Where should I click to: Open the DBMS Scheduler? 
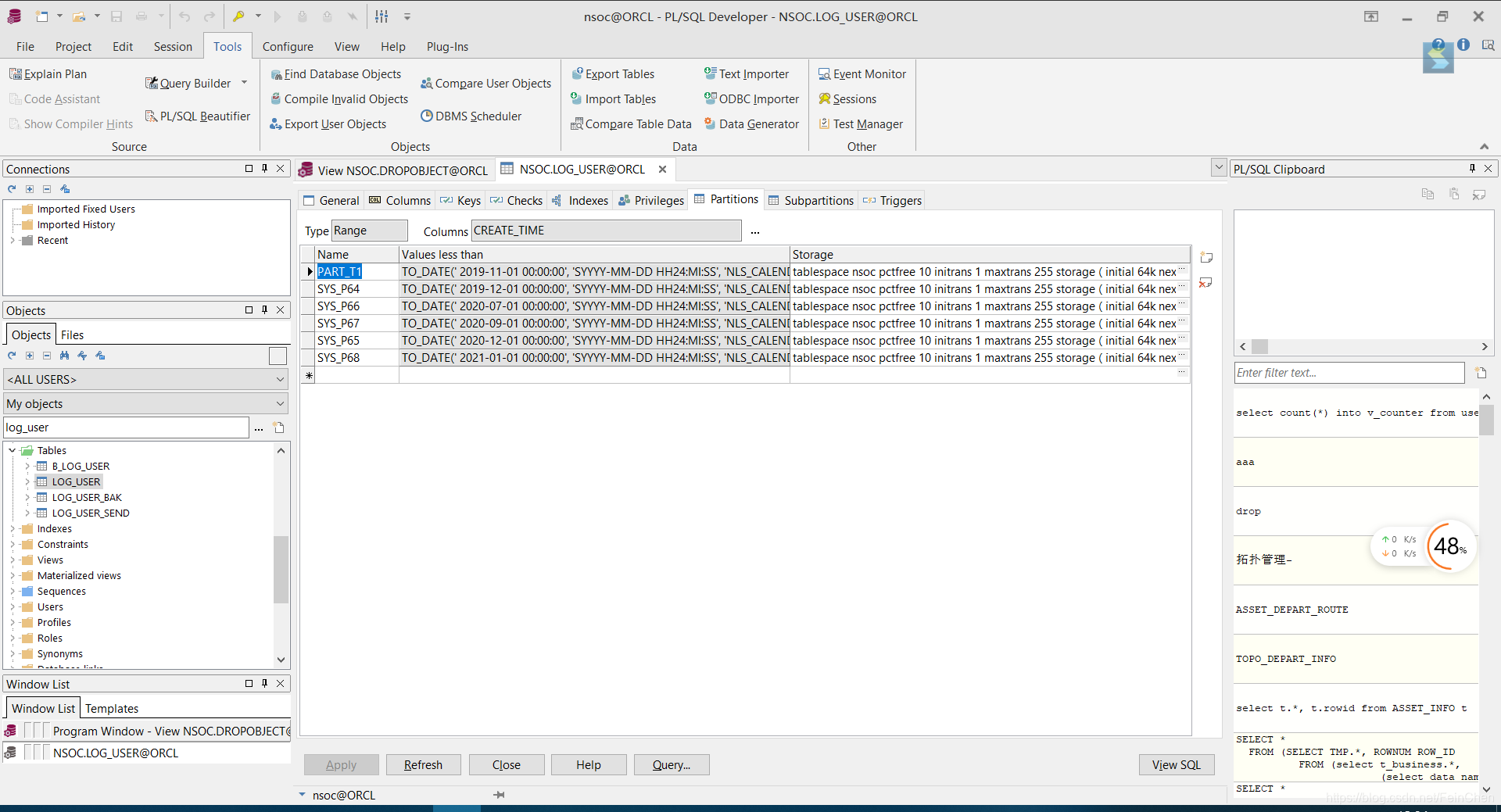point(471,116)
